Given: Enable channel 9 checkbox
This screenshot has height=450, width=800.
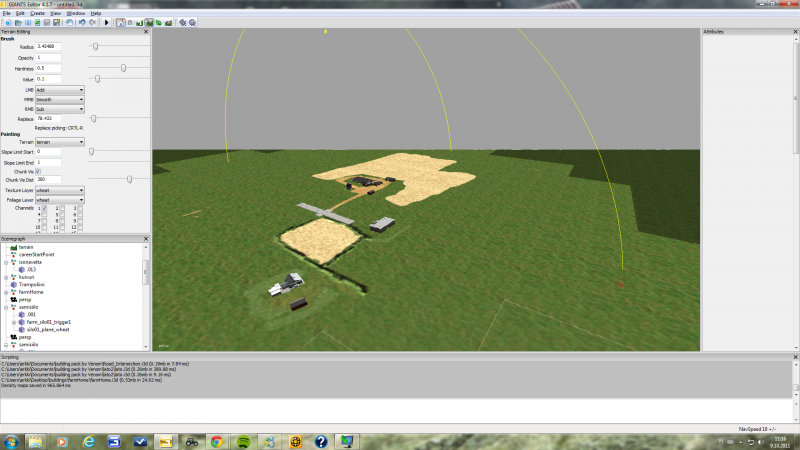Looking at the screenshot, I should (x=80, y=221).
